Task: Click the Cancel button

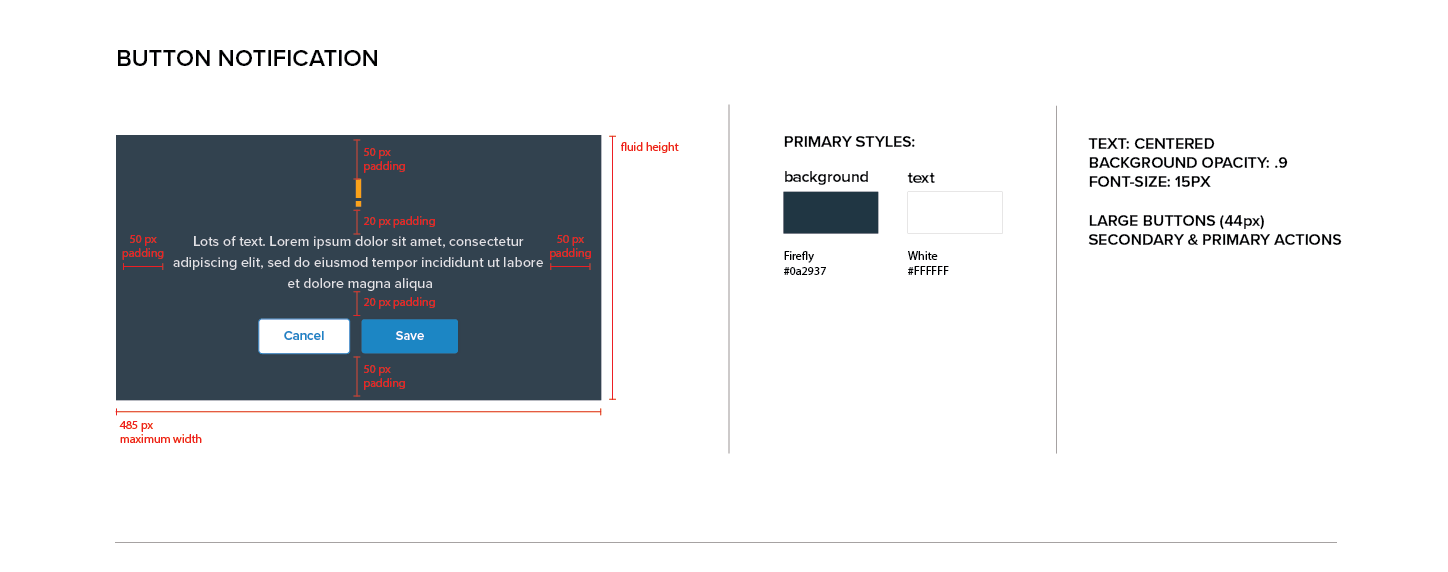Action: tap(304, 336)
